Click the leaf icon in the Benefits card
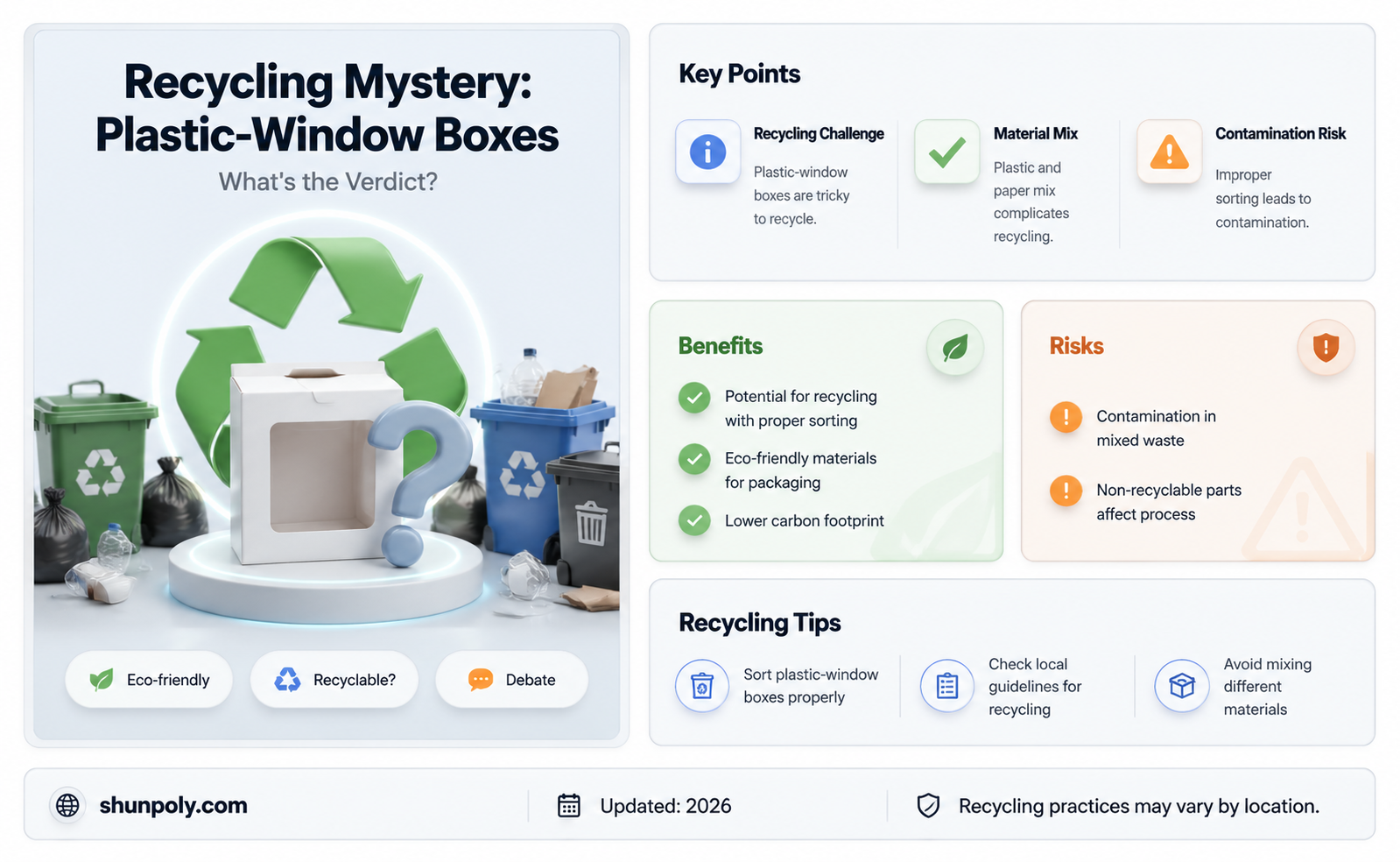Screen dimensions: 1400x862 954,348
